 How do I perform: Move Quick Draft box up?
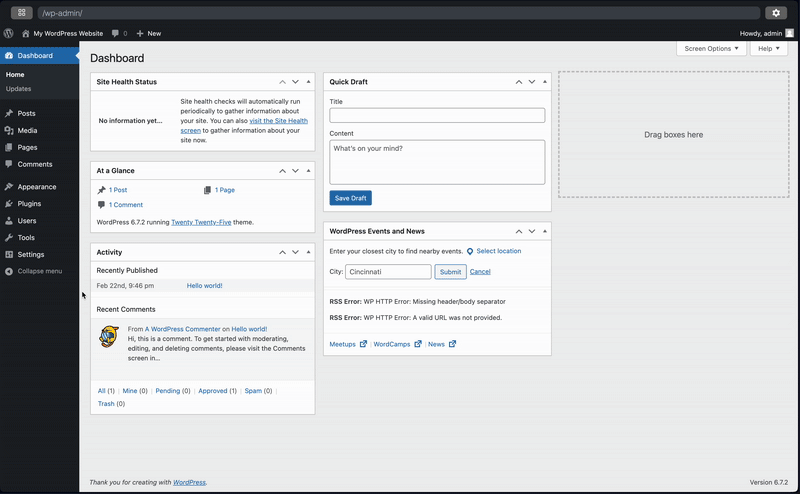click(x=519, y=82)
